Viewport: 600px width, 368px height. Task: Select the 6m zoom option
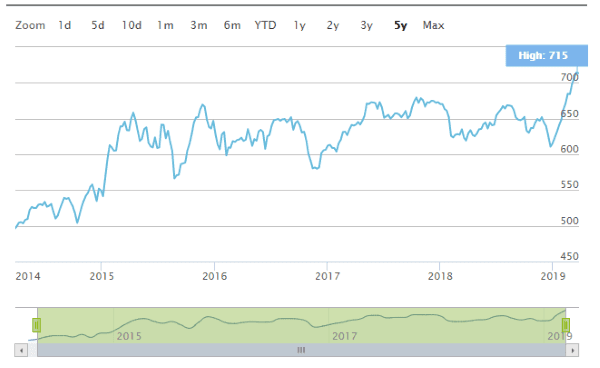click(x=232, y=25)
